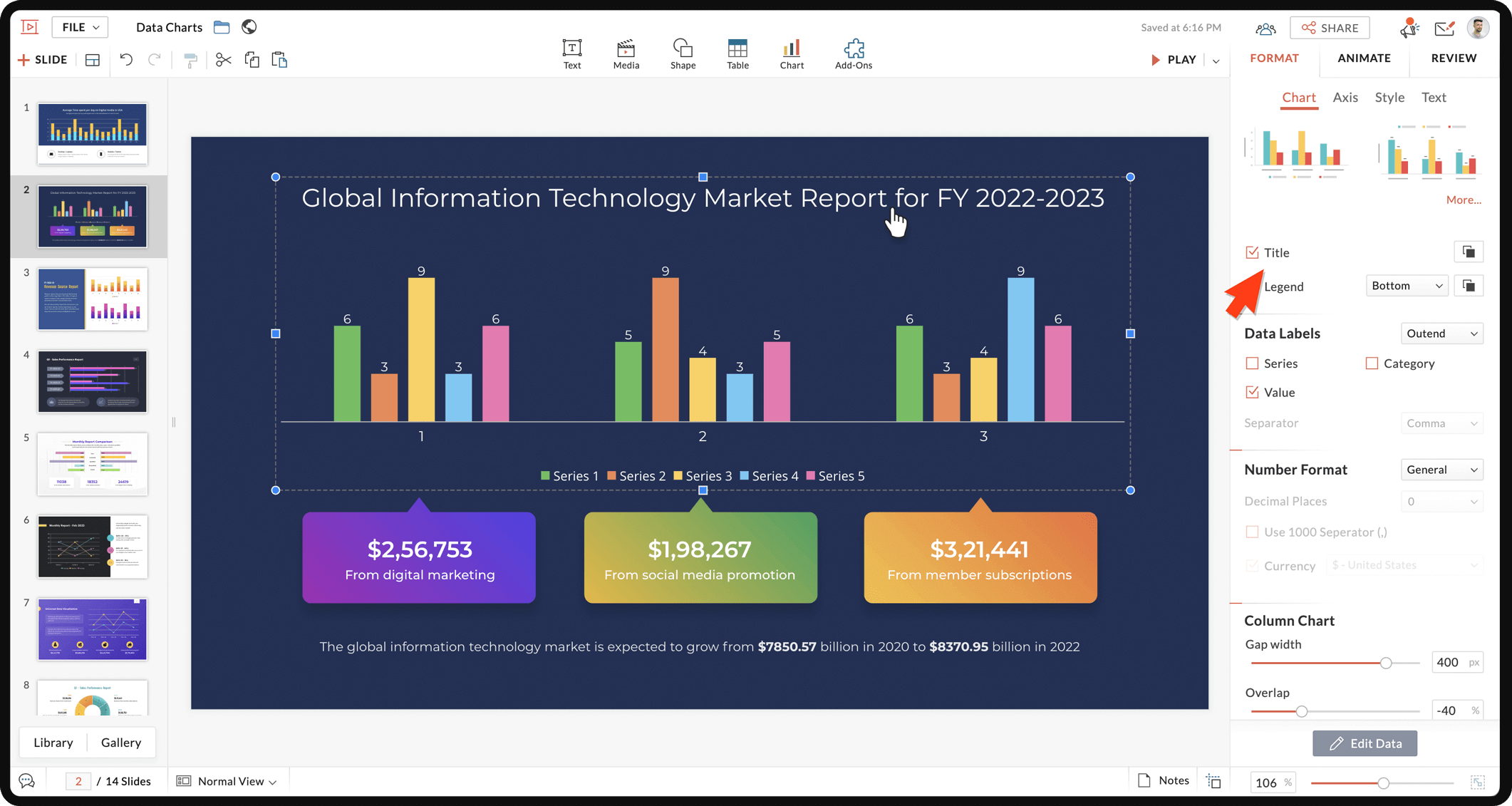Click the More chart styles link
This screenshot has height=806, width=1512.
click(x=1463, y=200)
